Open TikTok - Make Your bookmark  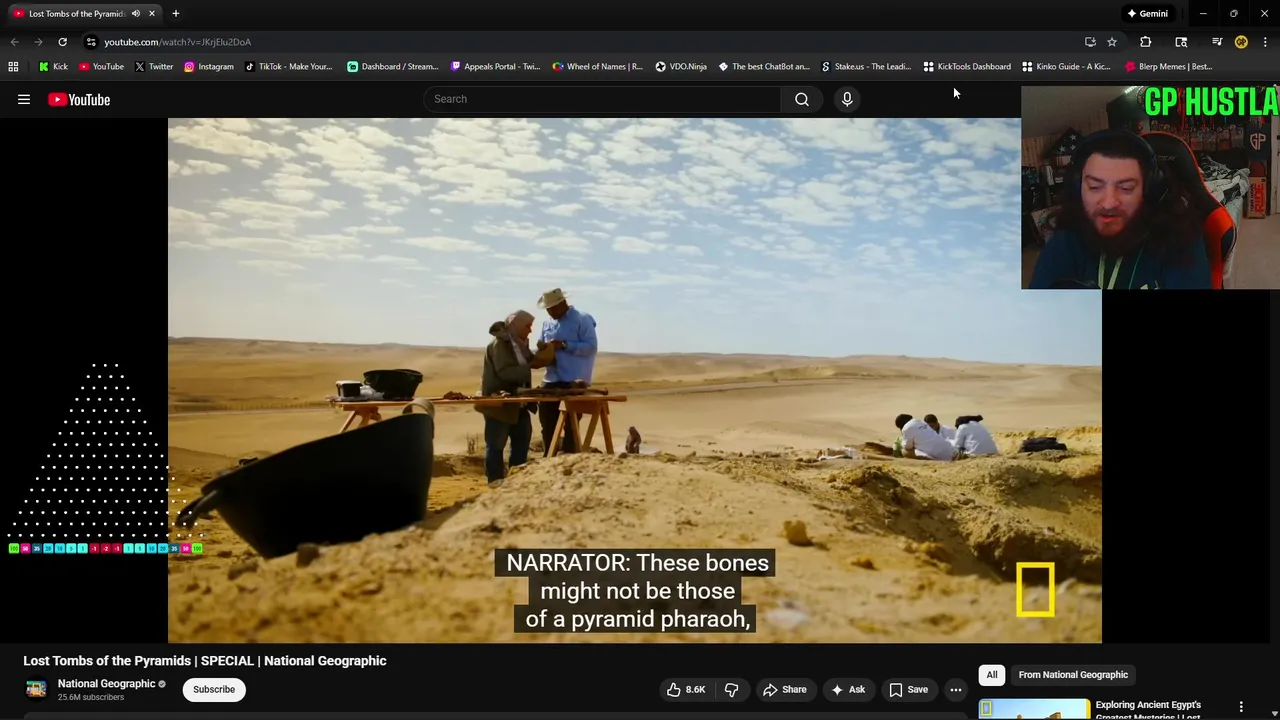288,67
